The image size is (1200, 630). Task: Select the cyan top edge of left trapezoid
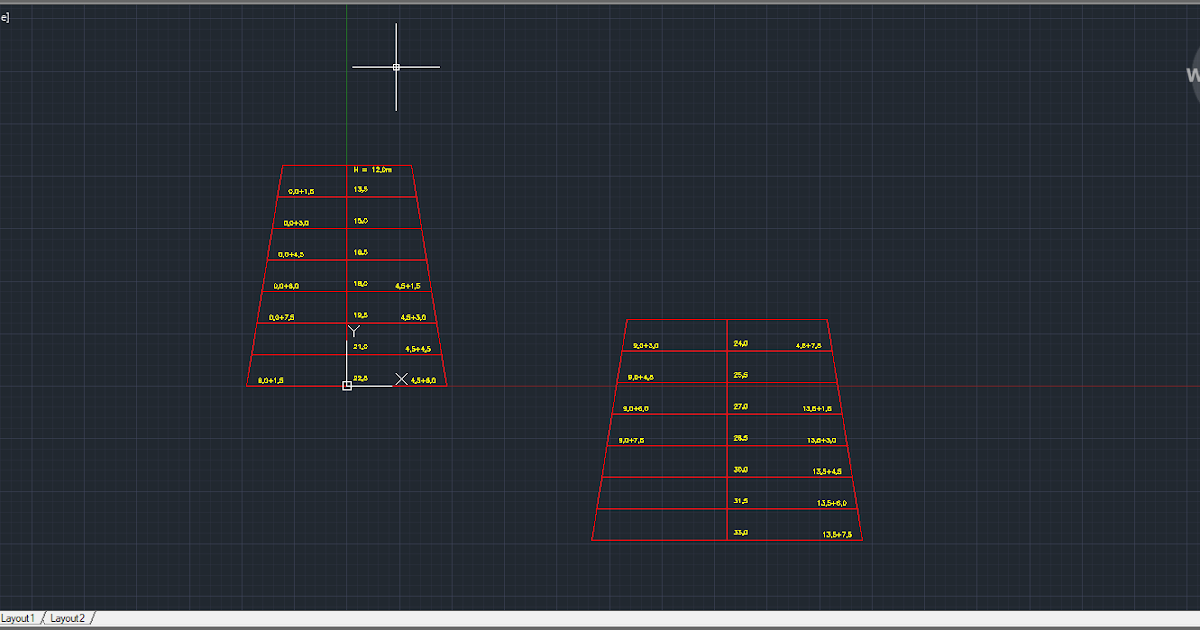320,166
